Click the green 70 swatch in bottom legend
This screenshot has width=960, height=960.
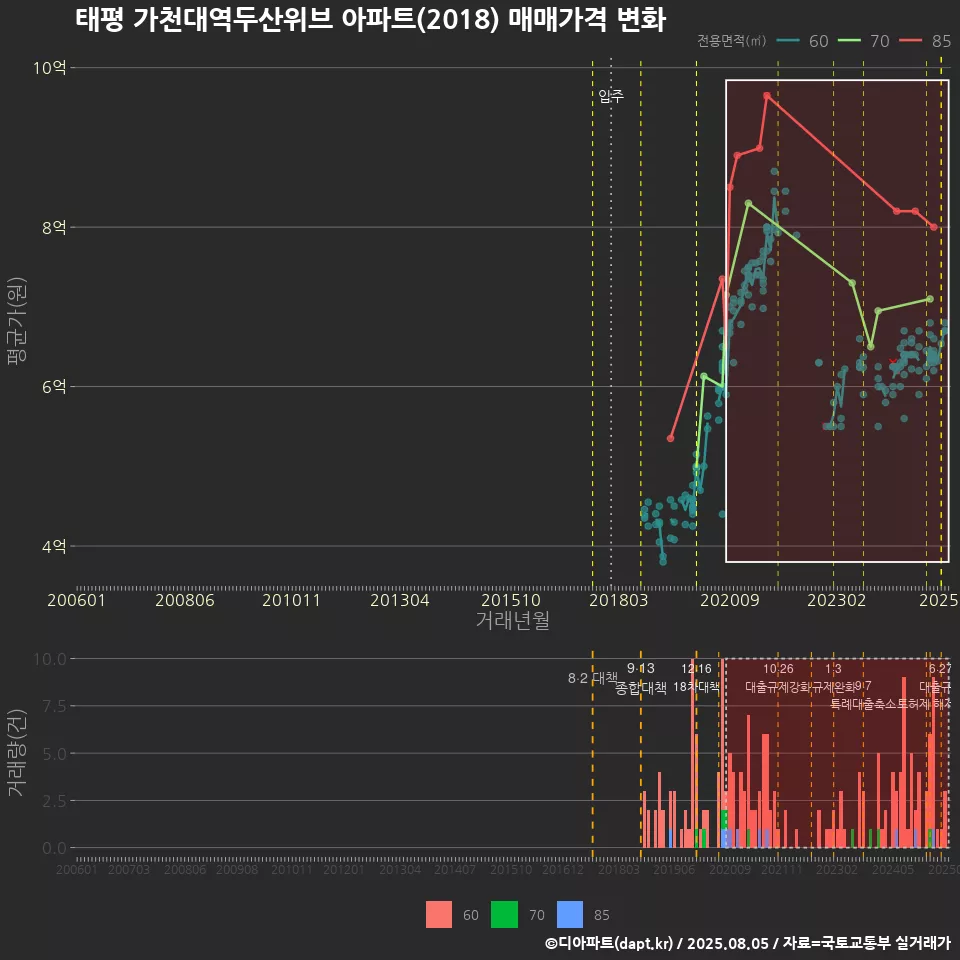point(504,915)
